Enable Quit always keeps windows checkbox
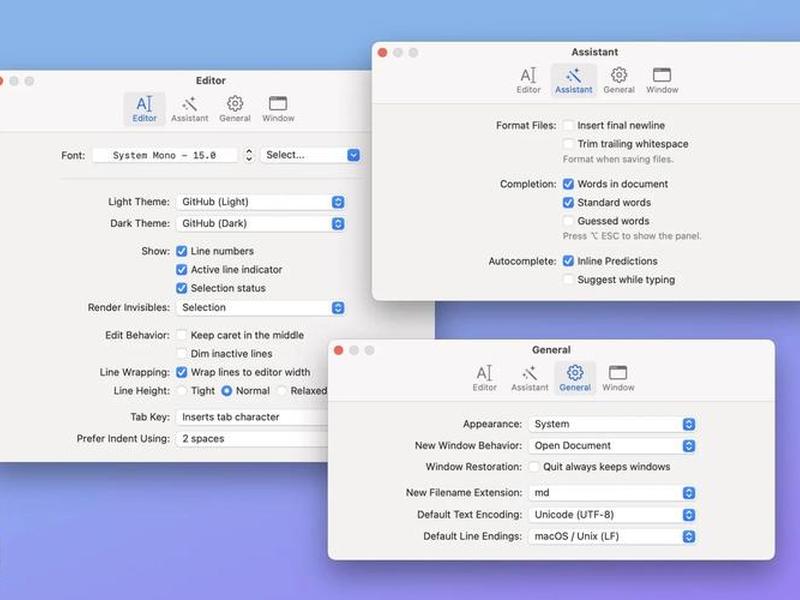The width and height of the screenshot is (800, 600). (534, 467)
